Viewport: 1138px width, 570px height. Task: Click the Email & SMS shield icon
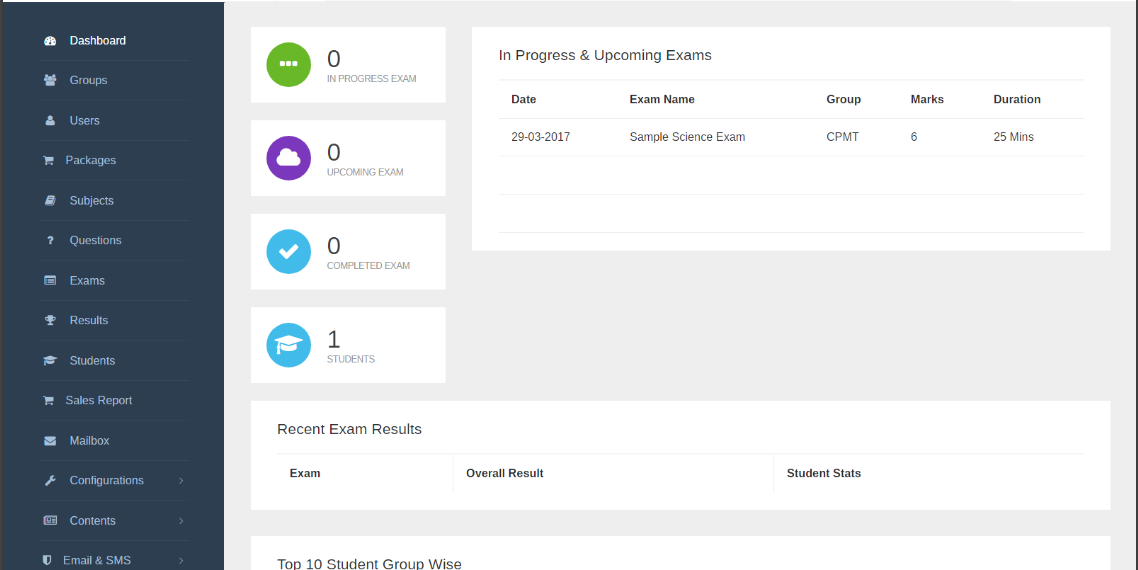(47, 561)
